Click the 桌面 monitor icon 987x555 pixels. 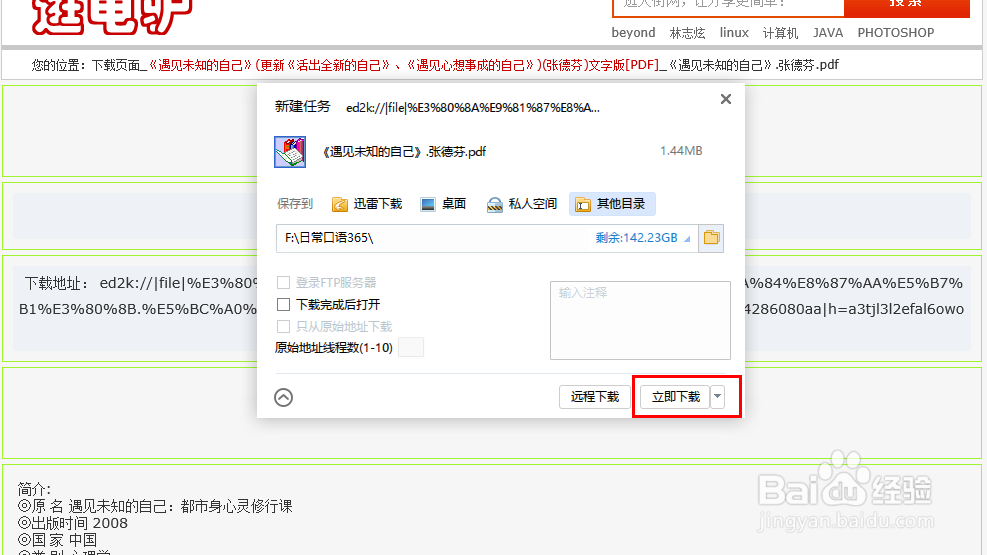point(428,205)
